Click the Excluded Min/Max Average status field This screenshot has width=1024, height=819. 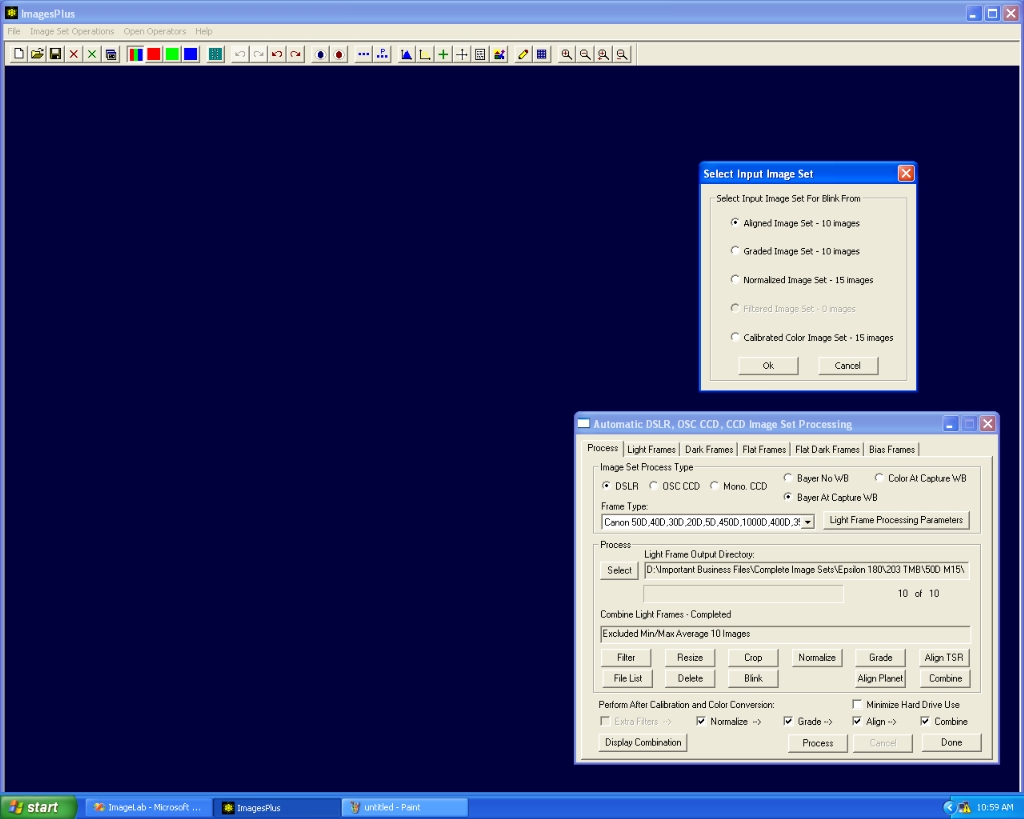pyautogui.click(x=785, y=634)
